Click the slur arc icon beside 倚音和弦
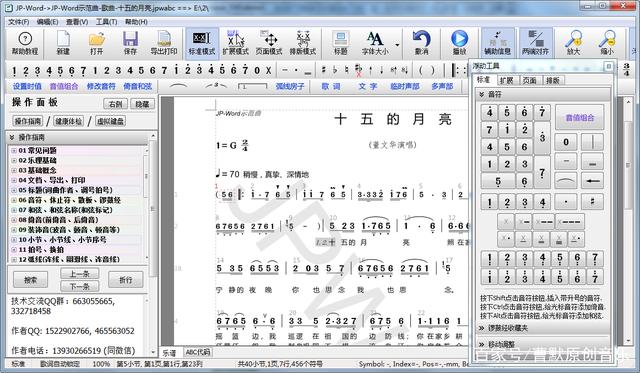 (178, 86)
